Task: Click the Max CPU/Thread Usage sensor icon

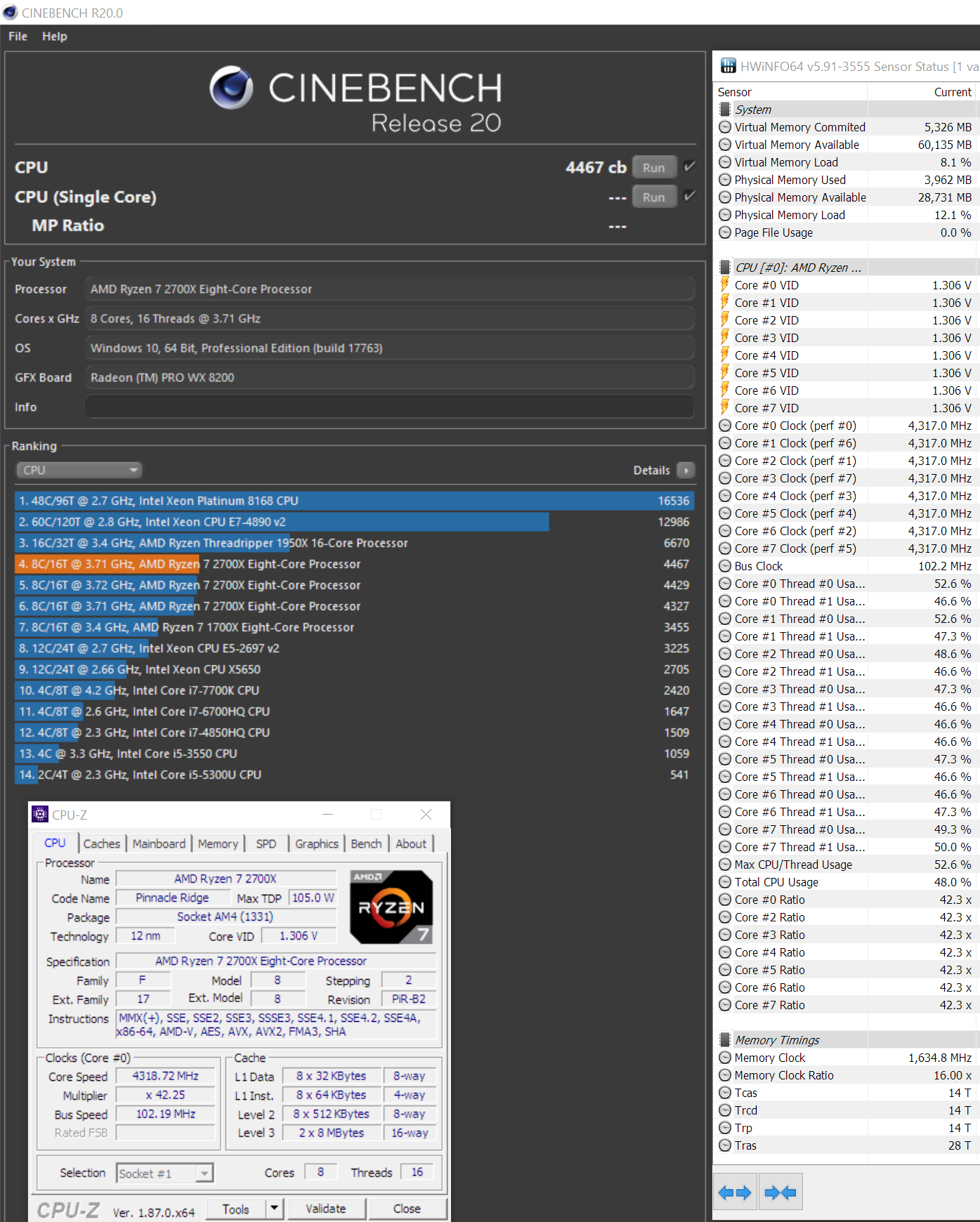Action: pos(725,865)
